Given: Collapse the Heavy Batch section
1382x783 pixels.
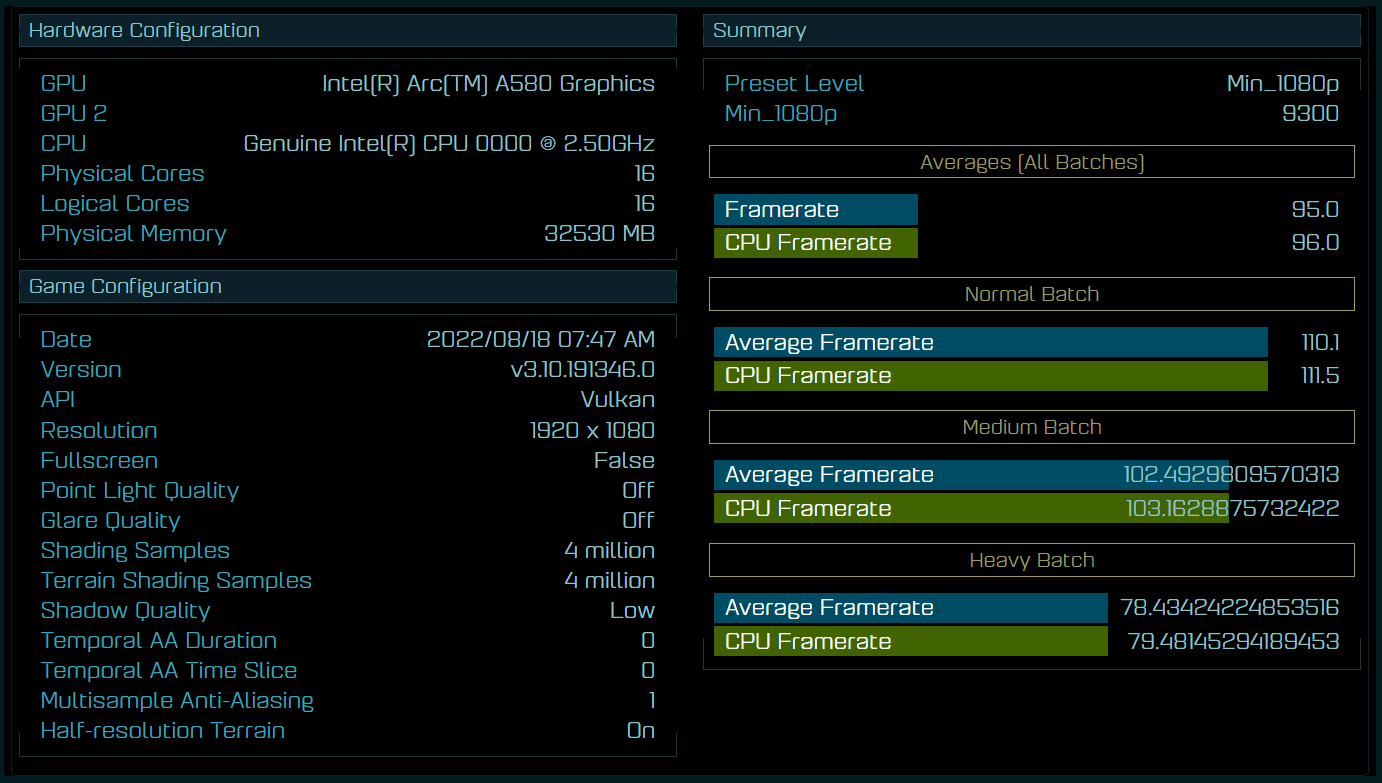Looking at the screenshot, I should click(x=1031, y=560).
